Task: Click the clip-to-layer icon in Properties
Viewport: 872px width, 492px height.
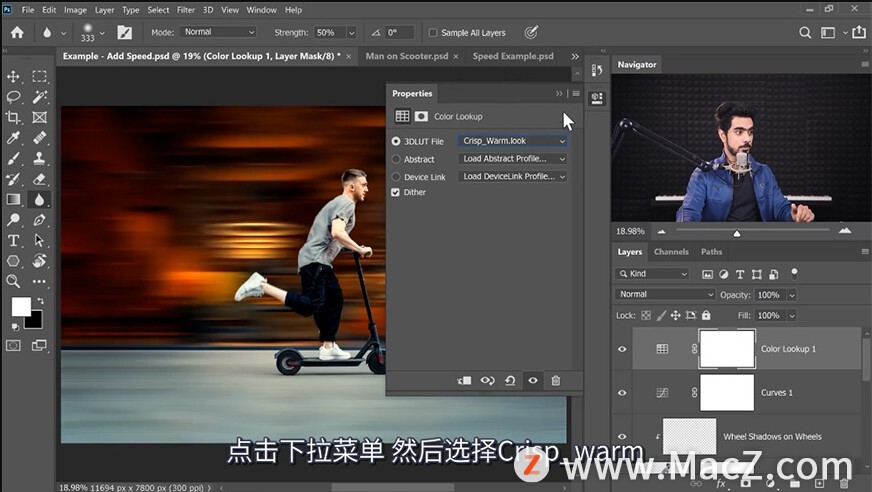Action: click(464, 381)
